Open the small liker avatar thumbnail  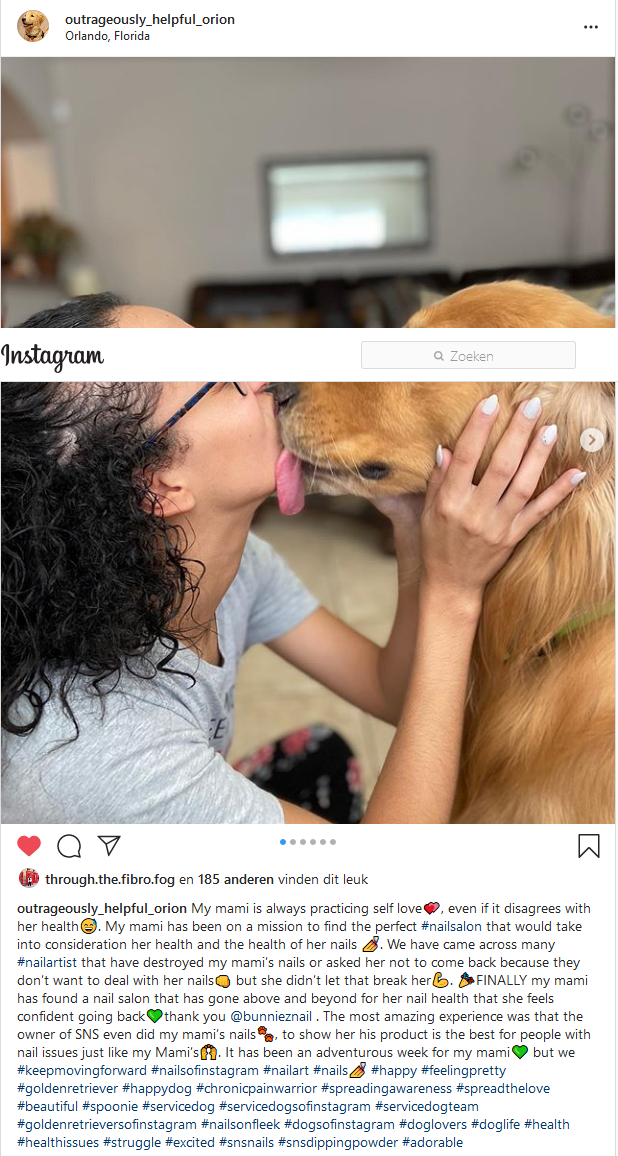coord(29,878)
